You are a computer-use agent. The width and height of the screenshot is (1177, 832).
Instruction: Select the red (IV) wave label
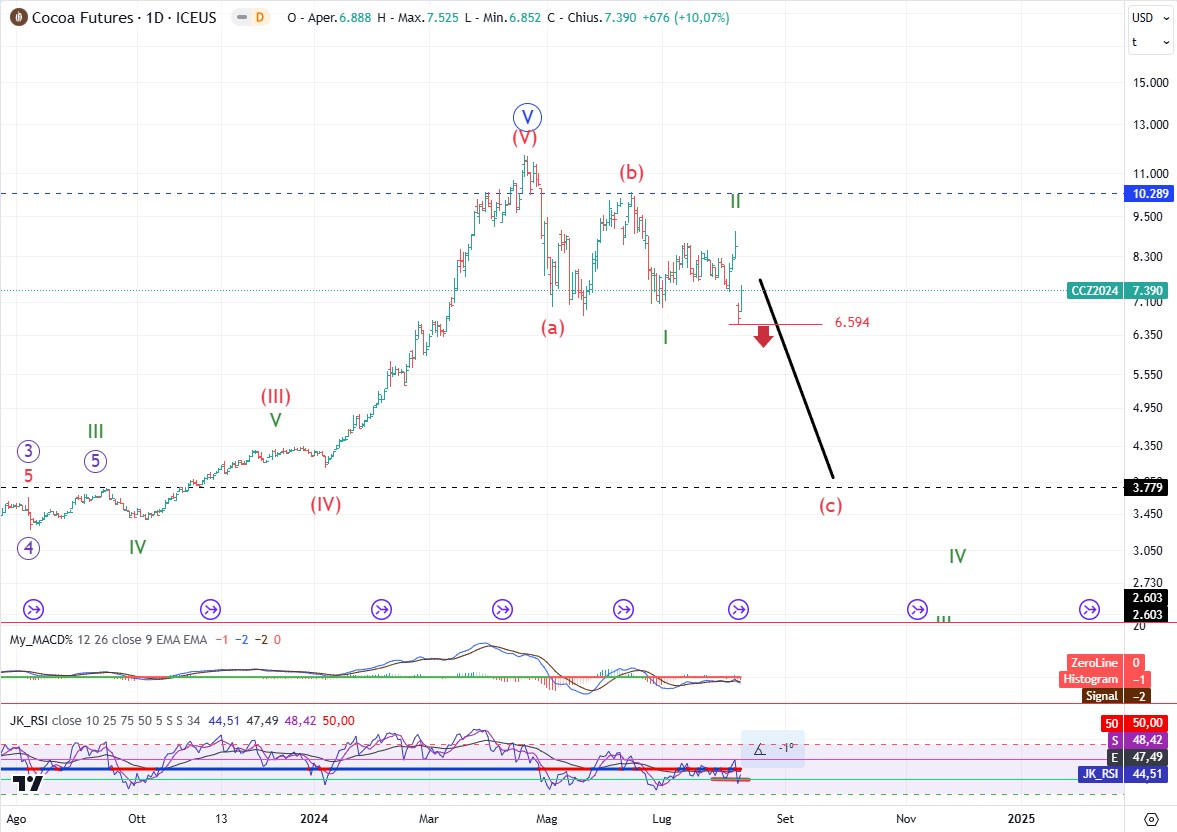click(326, 504)
